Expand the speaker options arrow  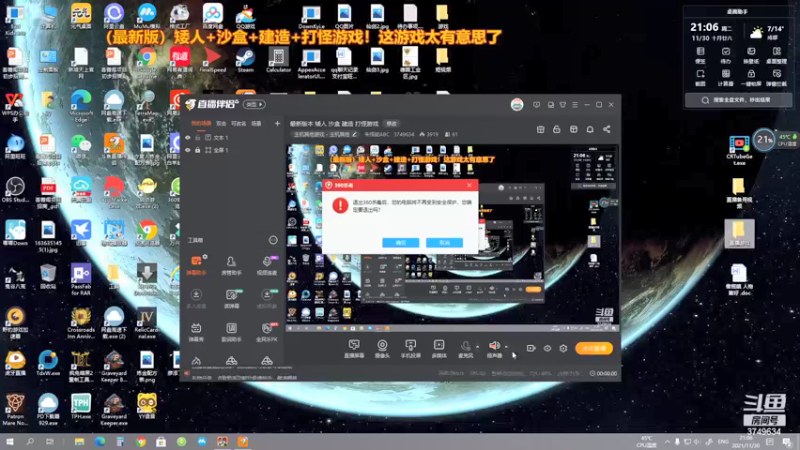click(506, 347)
